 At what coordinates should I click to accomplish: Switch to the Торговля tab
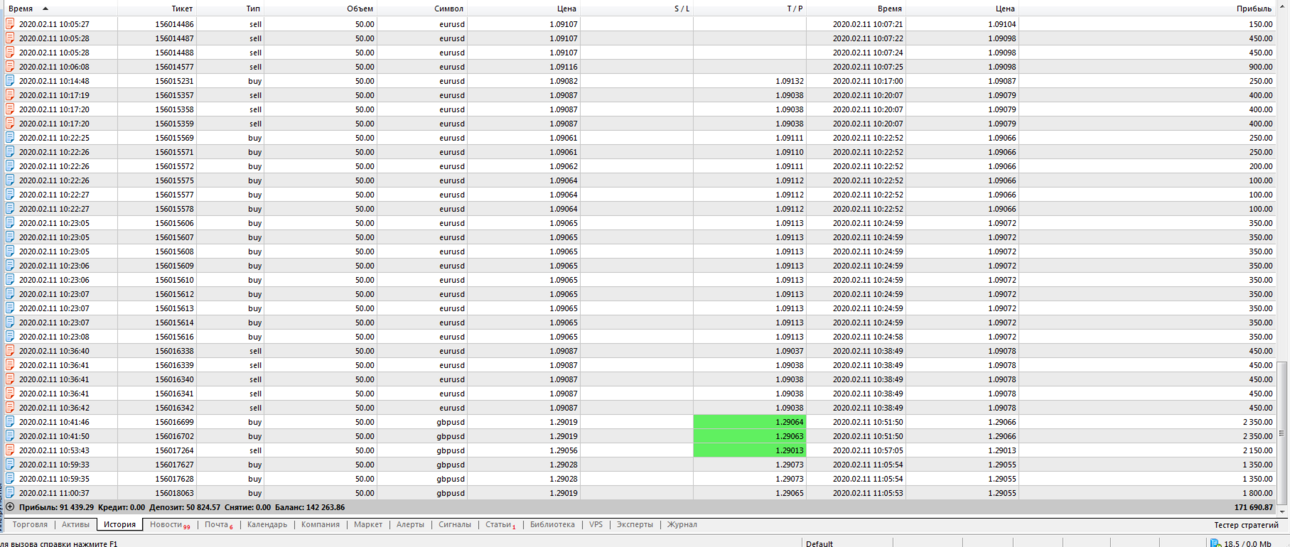coord(29,524)
